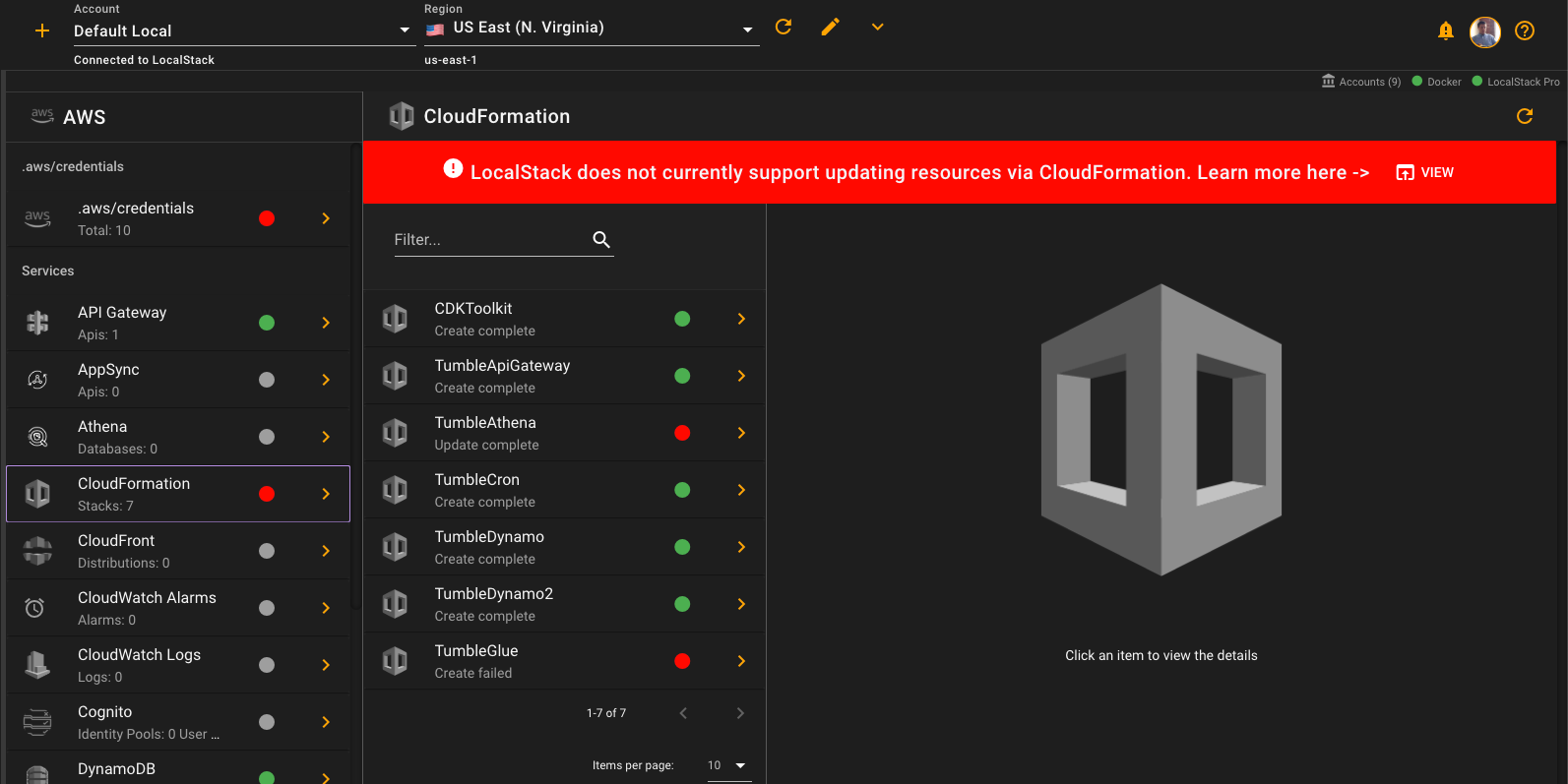Select Athena service
This screenshot has width=1568, height=784.
178,437
